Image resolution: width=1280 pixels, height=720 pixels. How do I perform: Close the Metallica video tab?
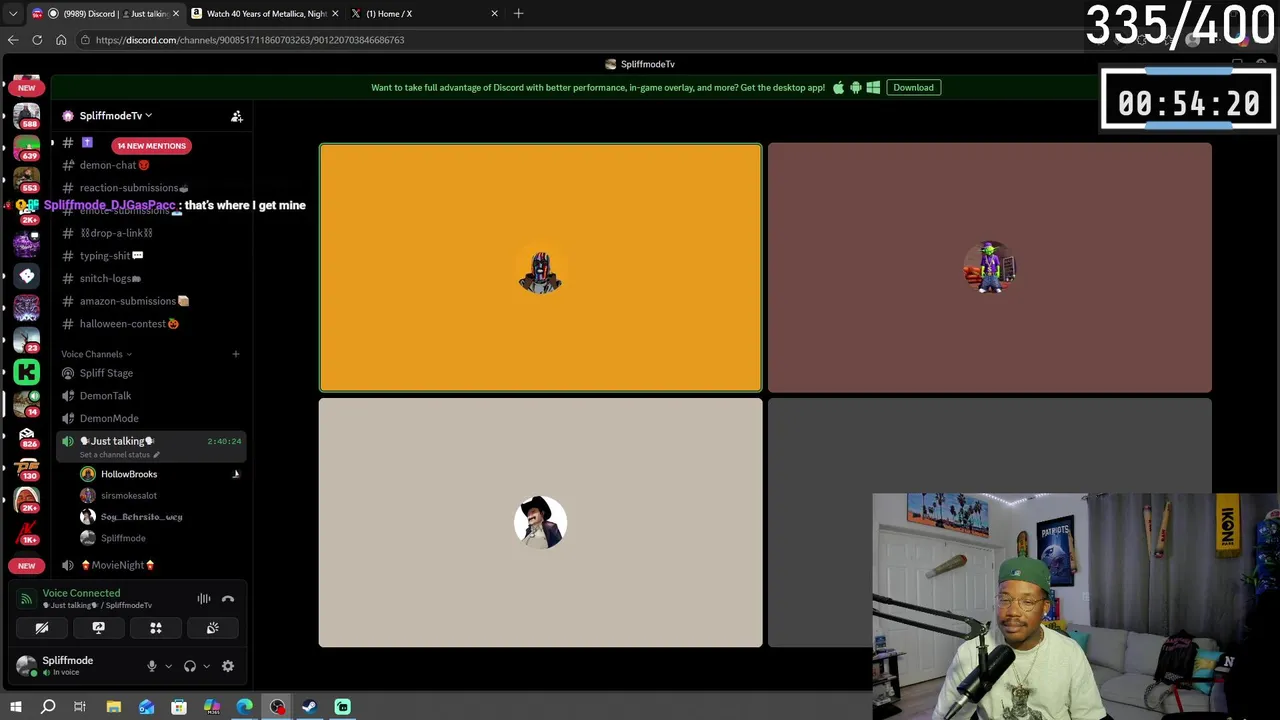[335, 14]
